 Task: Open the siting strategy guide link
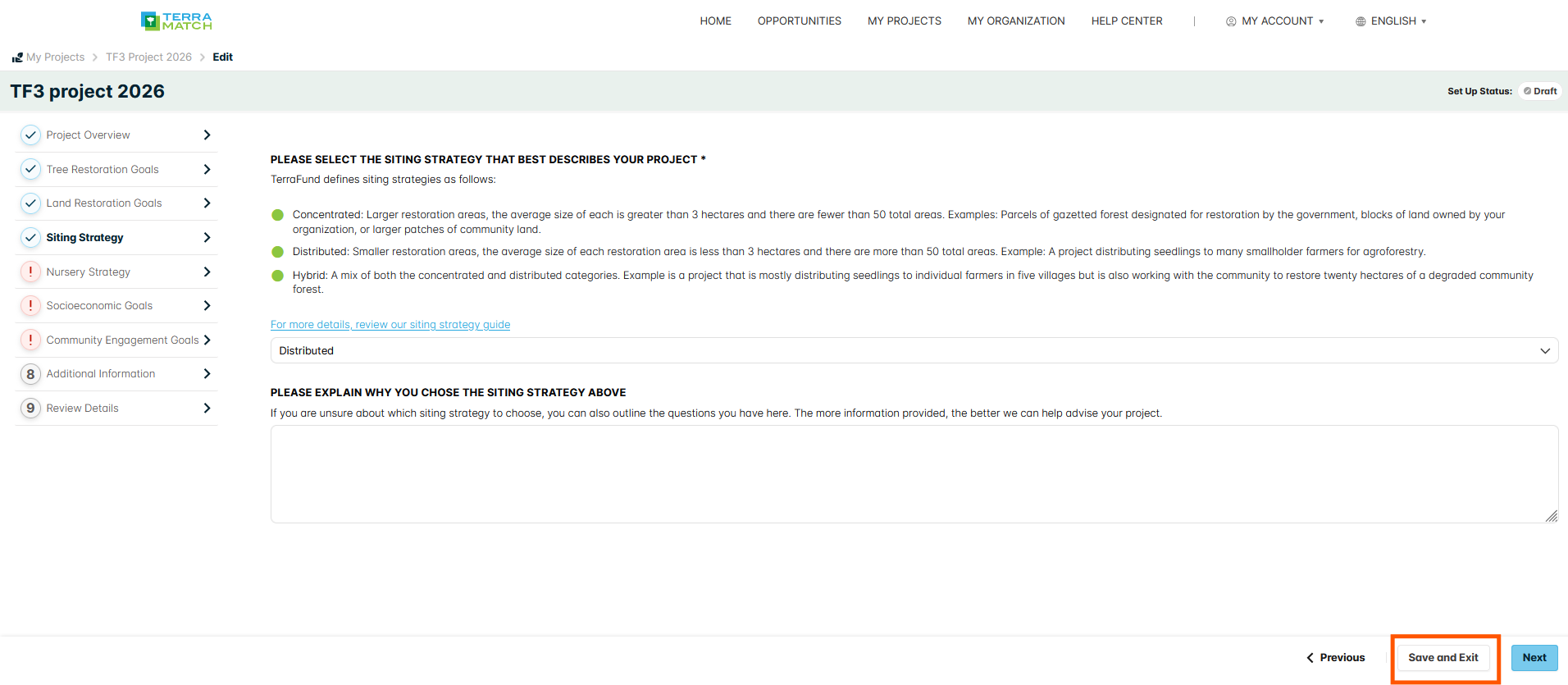pyautogui.click(x=390, y=324)
